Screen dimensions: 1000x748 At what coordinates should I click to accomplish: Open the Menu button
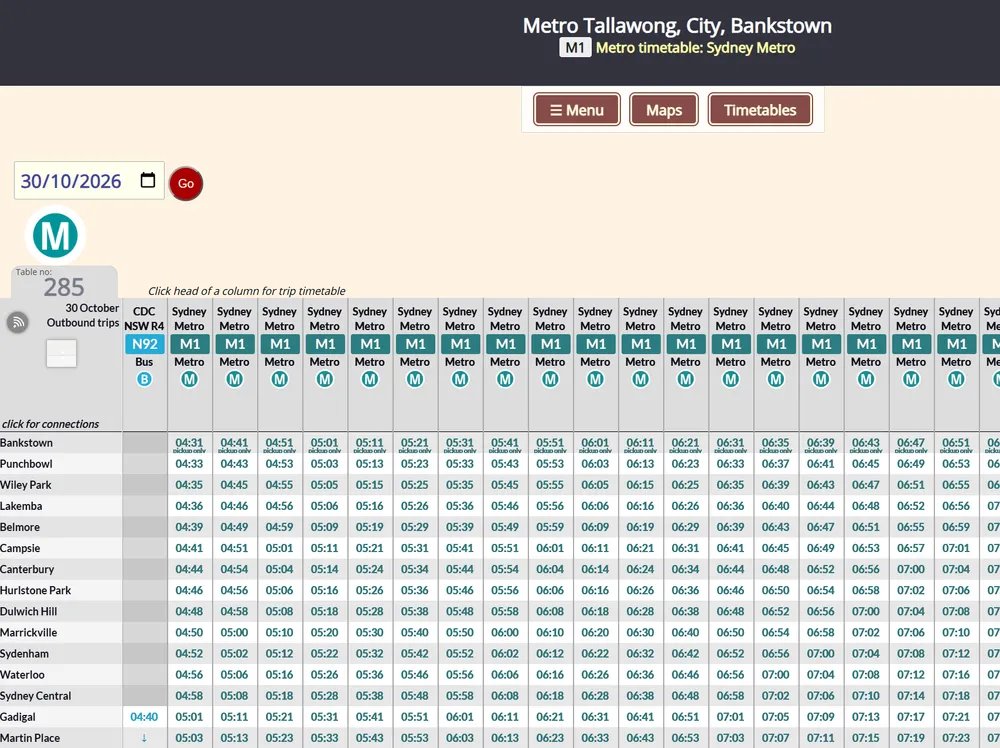point(577,110)
